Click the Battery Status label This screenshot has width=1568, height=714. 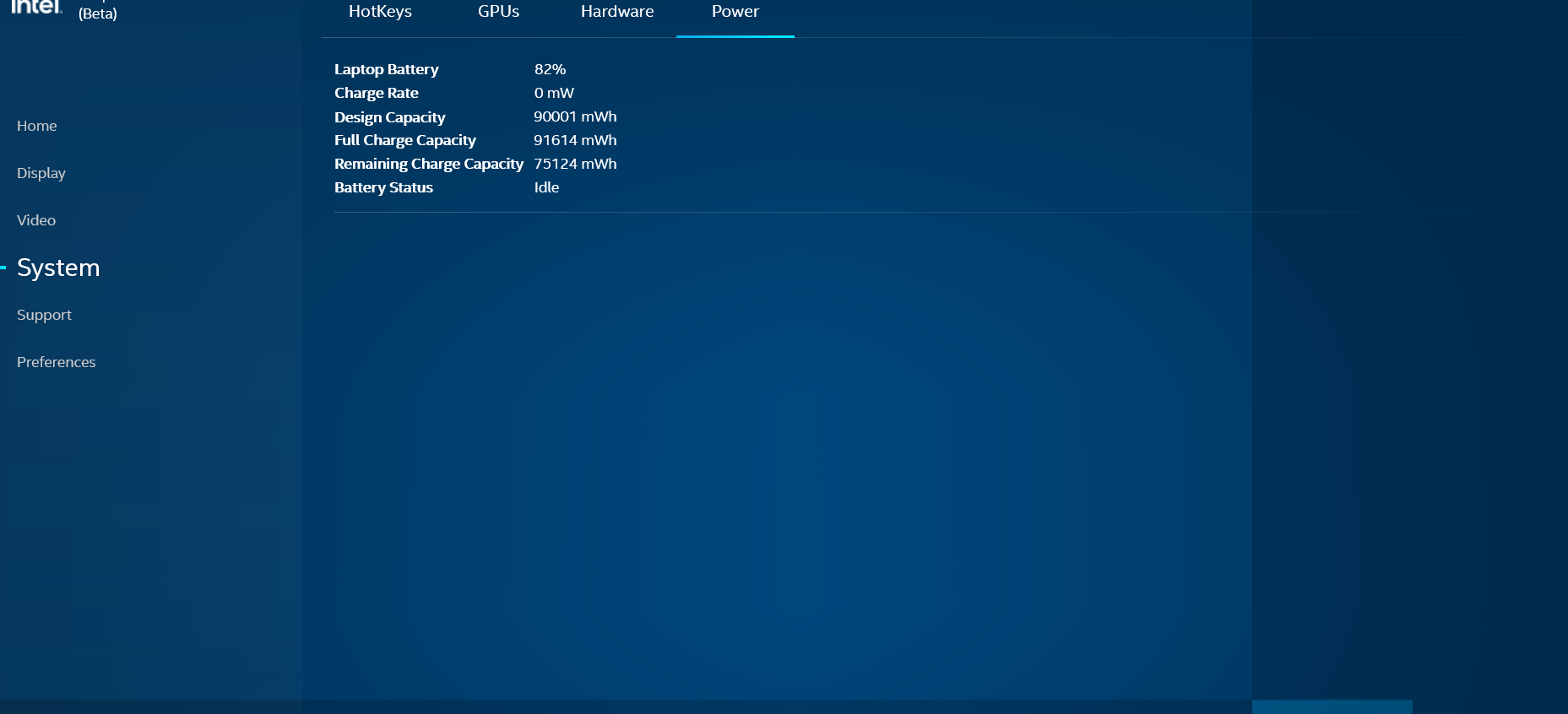[383, 187]
